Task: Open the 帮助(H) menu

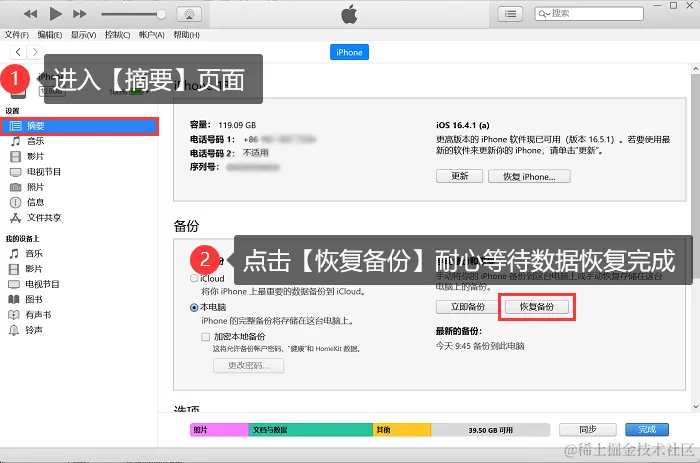Action: [186, 35]
